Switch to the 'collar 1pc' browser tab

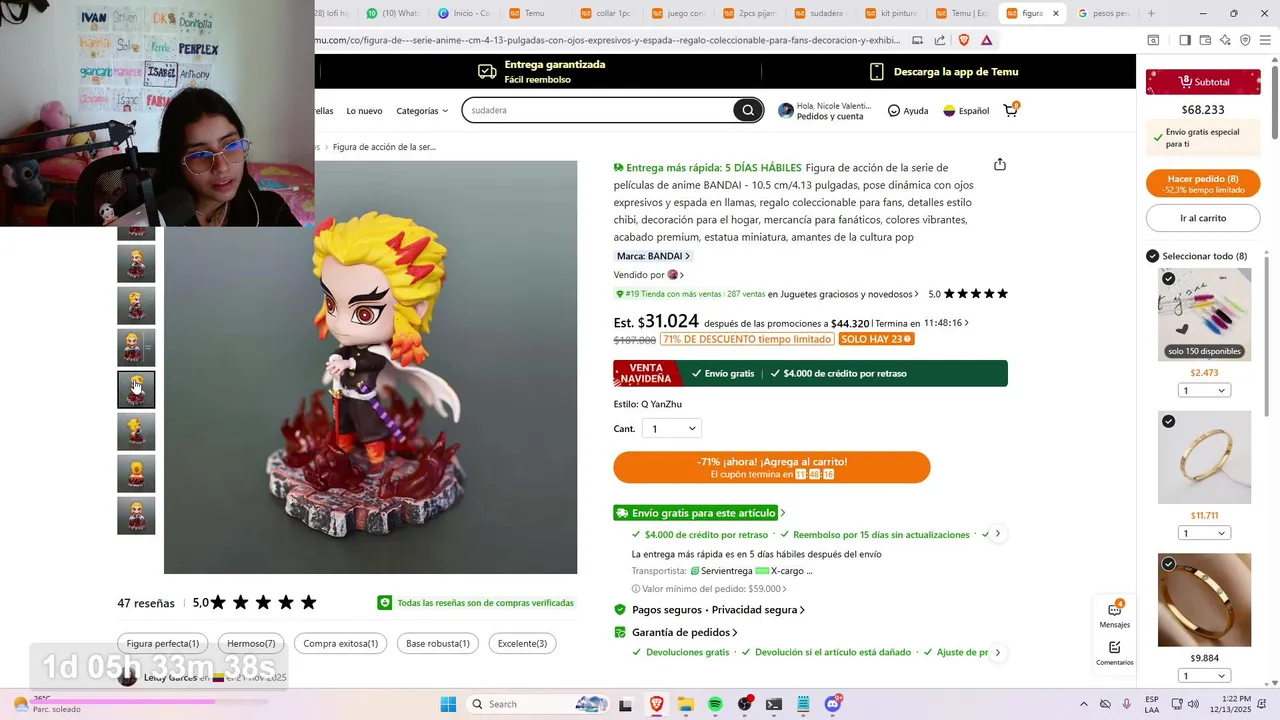(608, 13)
